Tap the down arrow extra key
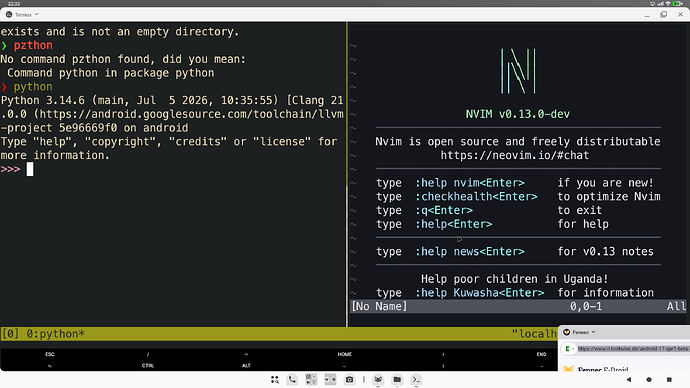The width and height of the screenshot is (690, 388). tap(443, 366)
